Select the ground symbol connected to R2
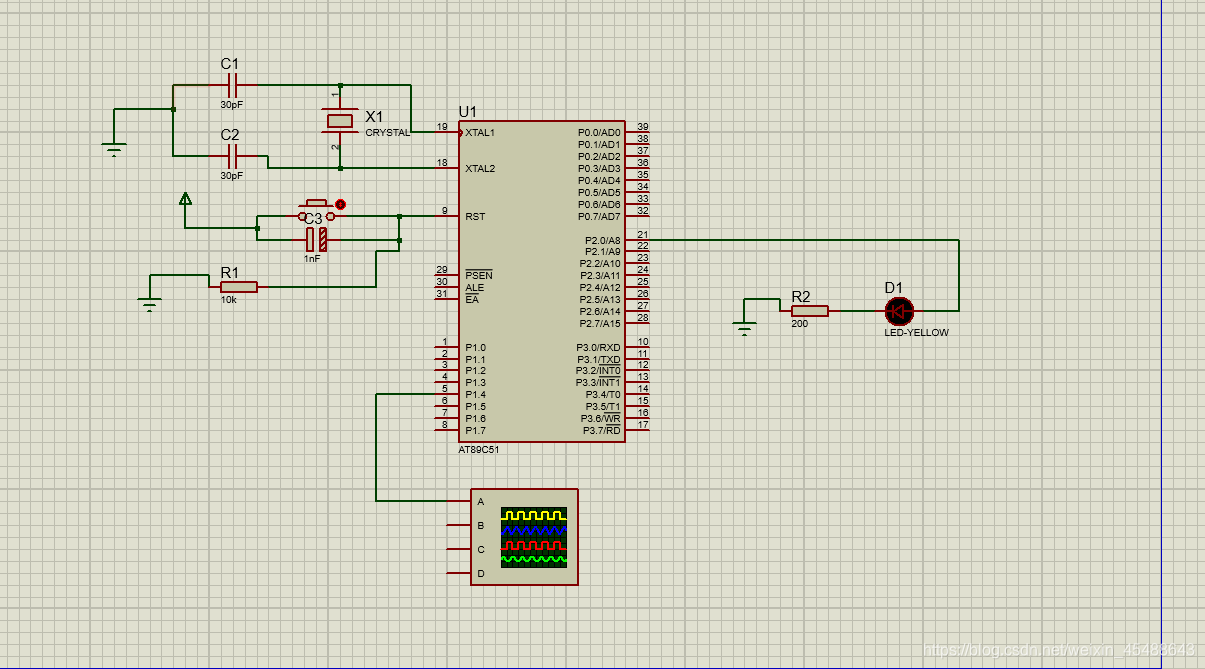The image size is (1205, 669). (744, 328)
